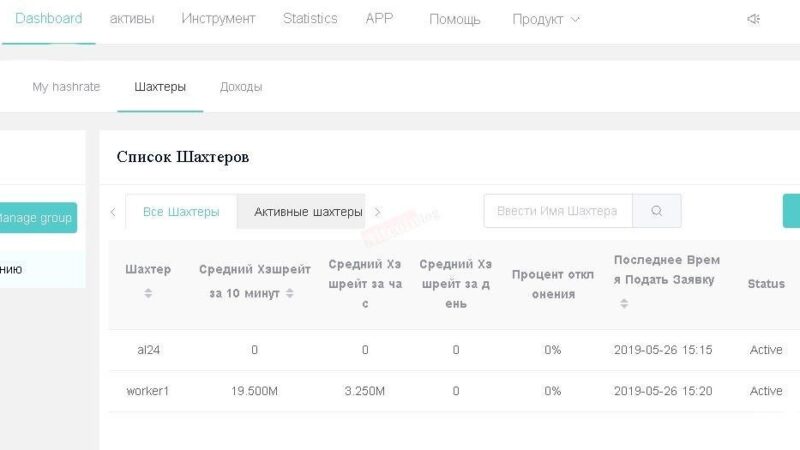Click Средний Хэшрейт за день header
Viewport: 800px width, 450px height.
pyautogui.click(x=456, y=284)
